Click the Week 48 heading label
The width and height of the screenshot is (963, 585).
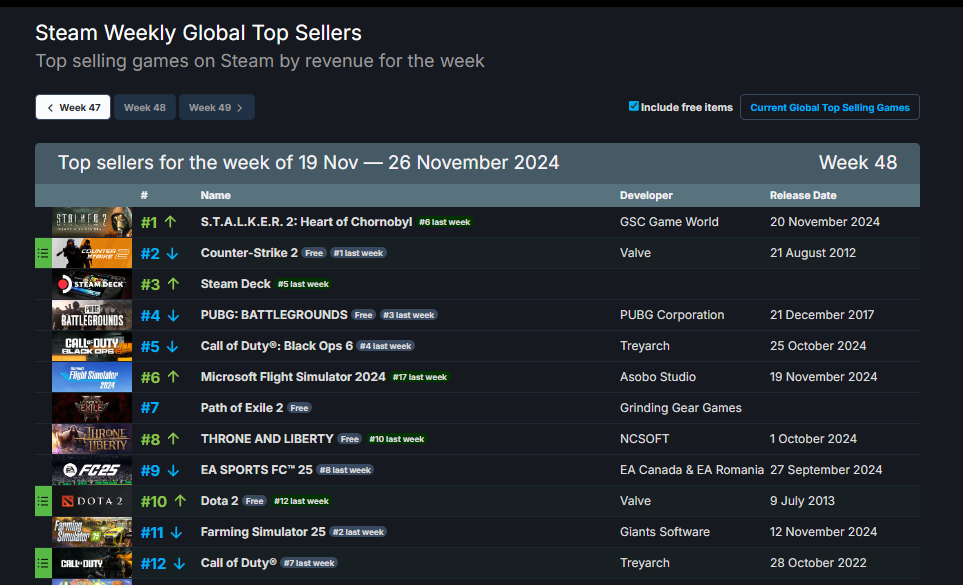(857, 163)
